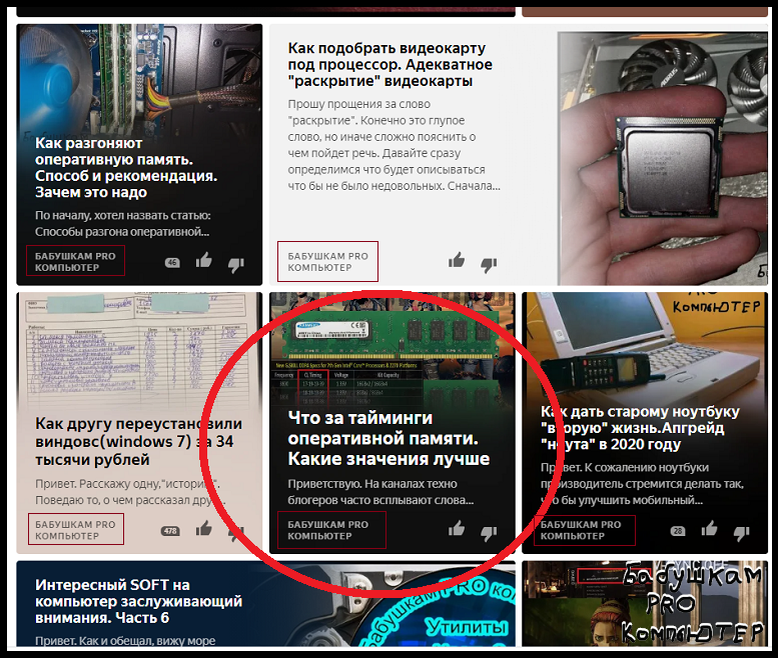This screenshot has width=778, height=658.
Task: Click the description 'Привет. К сожалению ноутбуки'
Action: point(642,484)
